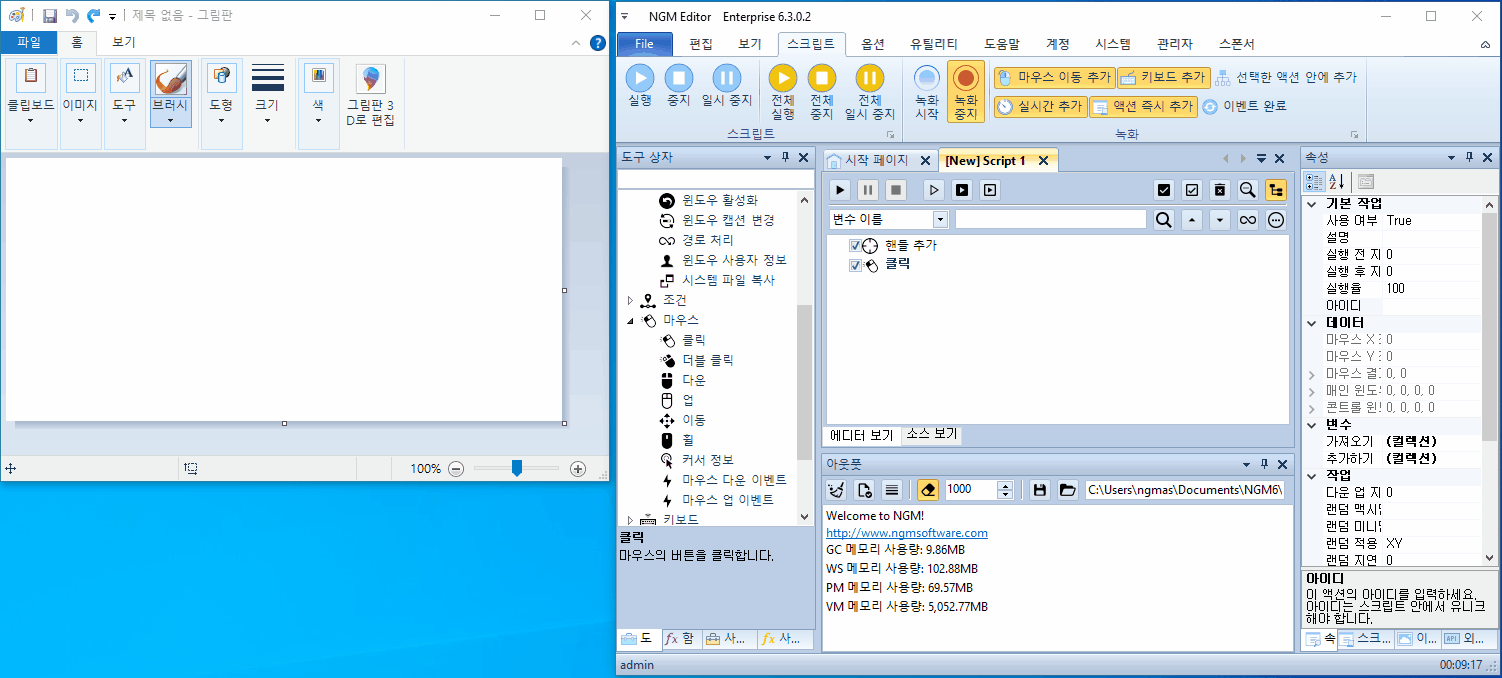Collapse the 기본 작업 section in properties
Image resolution: width=1502 pixels, height=678 pixels.
[1312, 204]
